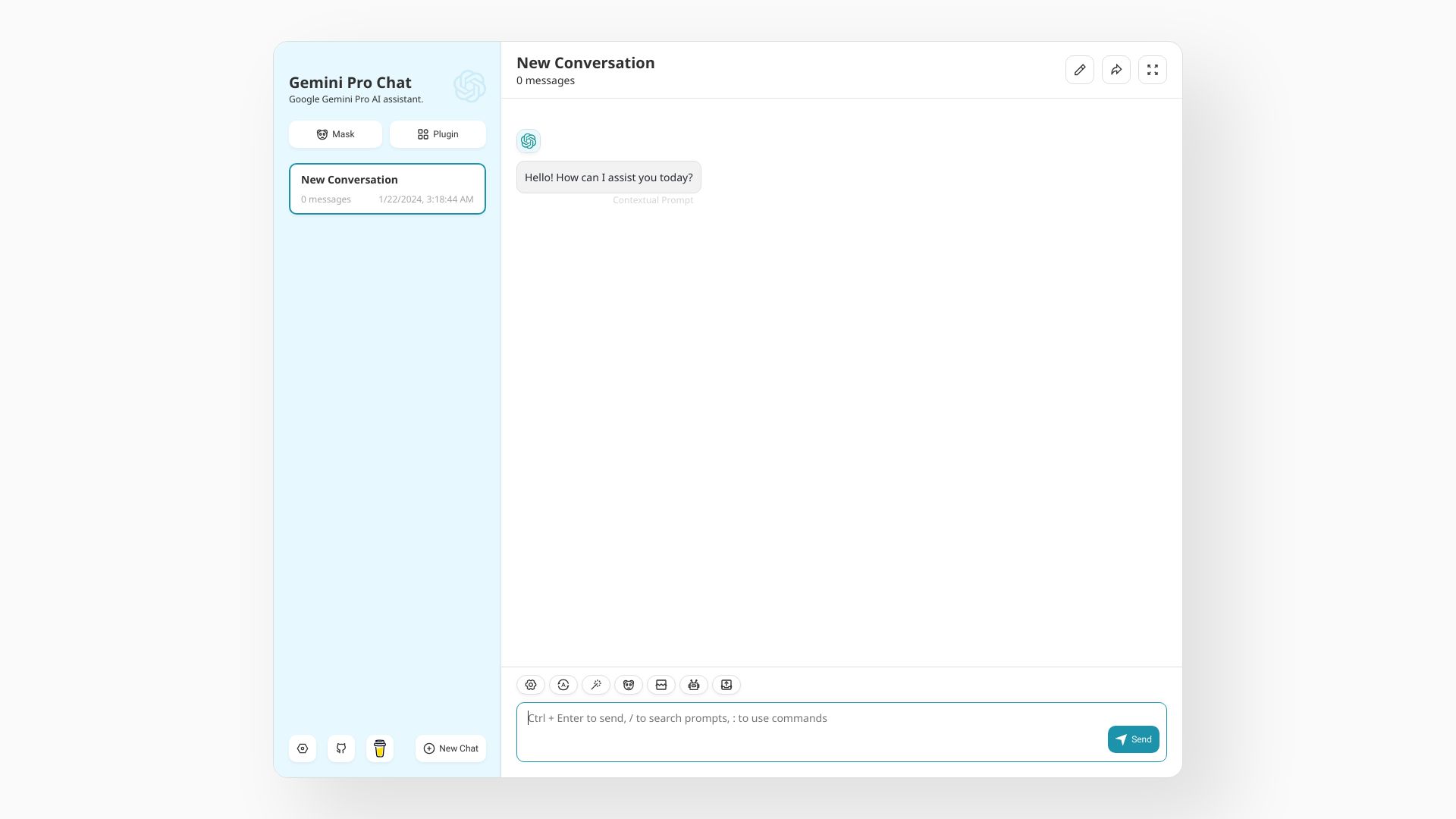Screen dimensions: 1456x819
Task: Click the emoji/reactions toolbar icon
Action: (628, 684)
